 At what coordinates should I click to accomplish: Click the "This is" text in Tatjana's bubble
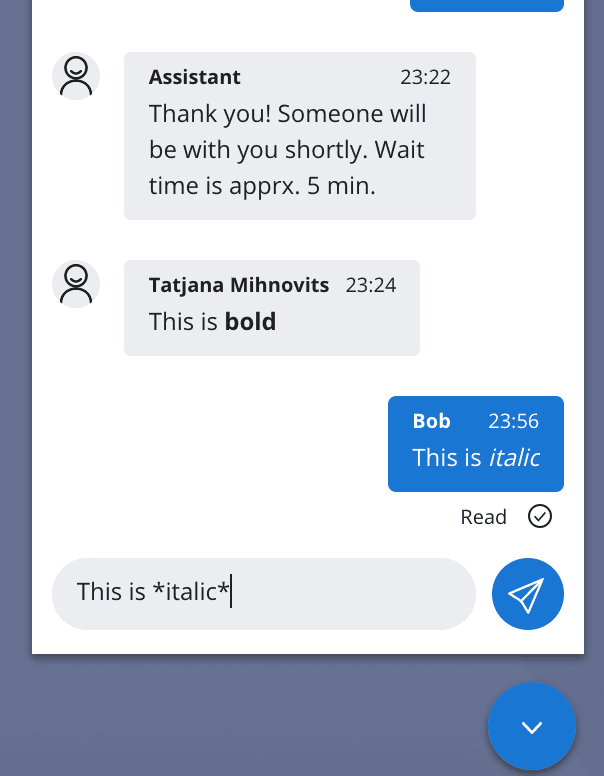[184, 321]
